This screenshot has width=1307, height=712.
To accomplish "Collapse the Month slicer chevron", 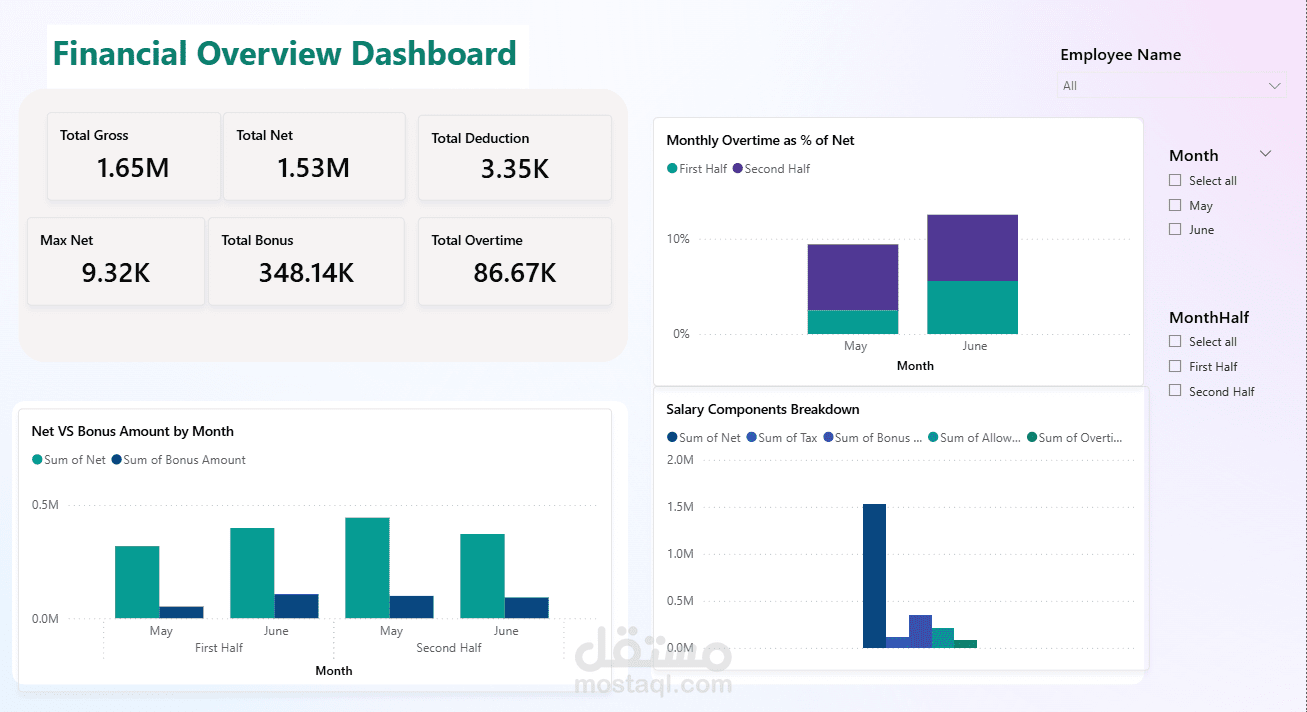I will coord(1265,154).
